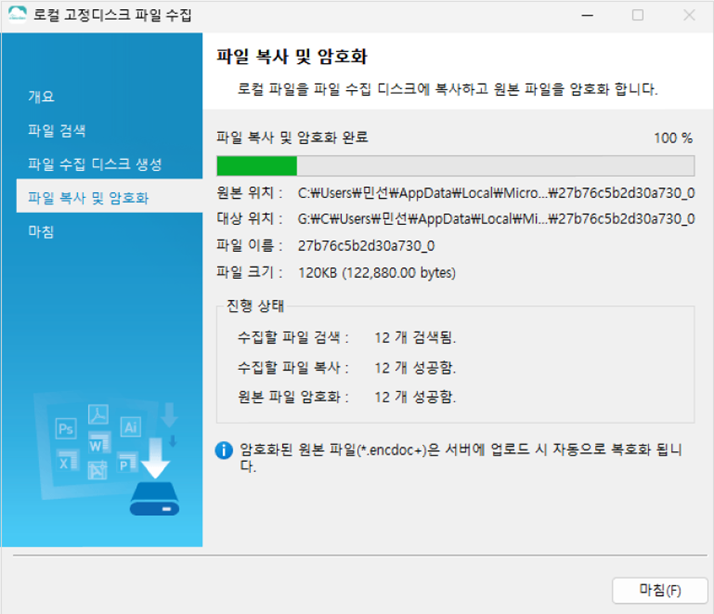Click the encdoc+ decryption notice text
This screenshot has height=614, width=714.
click(461, 458)
